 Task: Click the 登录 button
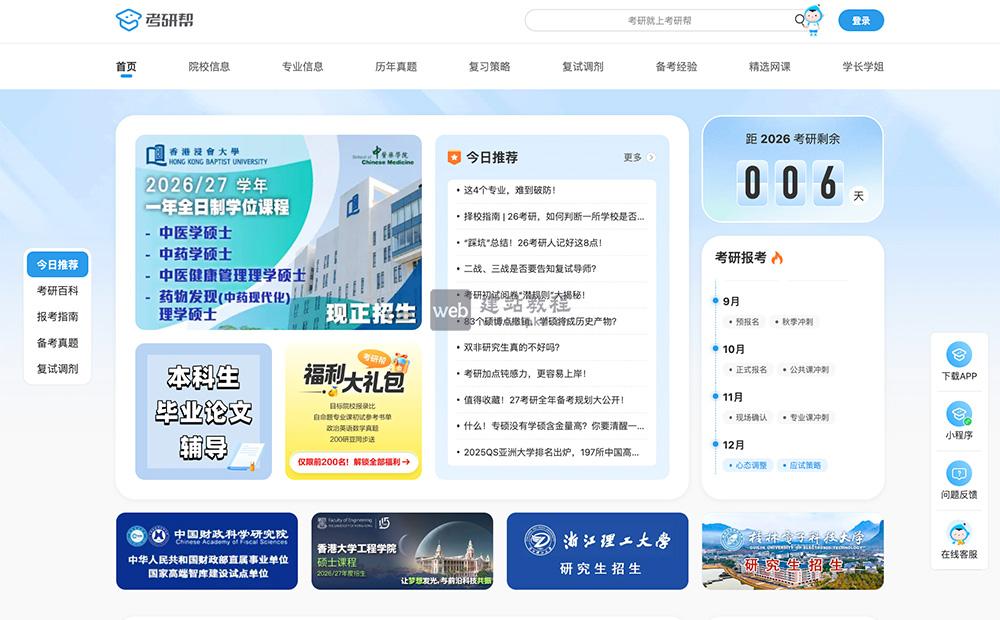(x=860, y=20)
